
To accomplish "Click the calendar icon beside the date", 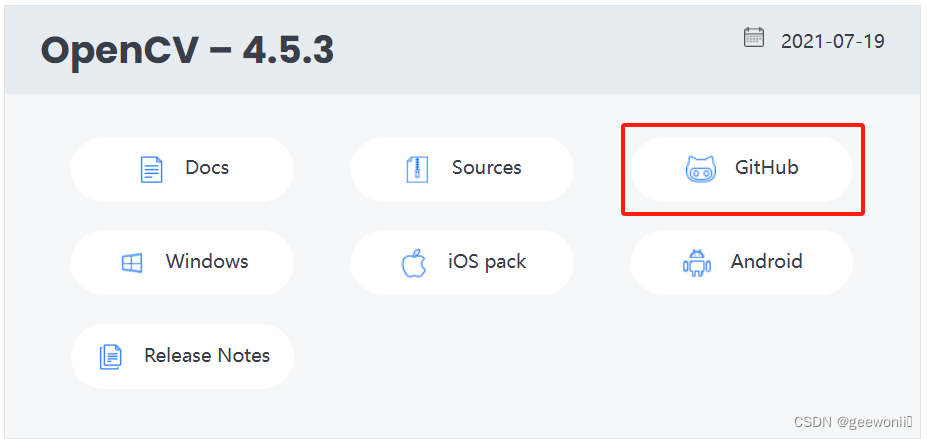I will pyautogui.click(x=753, y=38).
